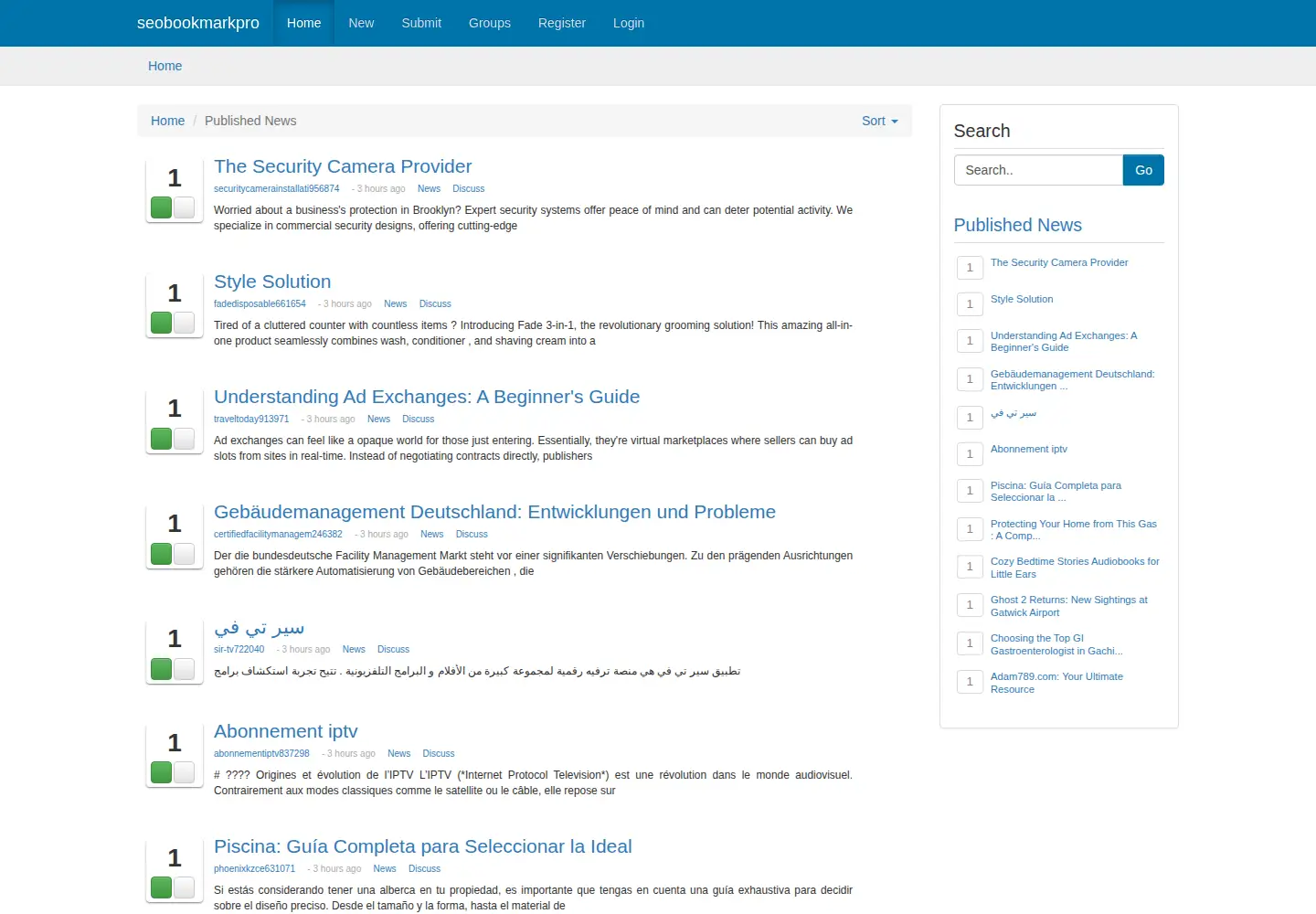Downvote the Abonnement iptv post
This screenshot has height=914, width=1316.
pos(184,772)
